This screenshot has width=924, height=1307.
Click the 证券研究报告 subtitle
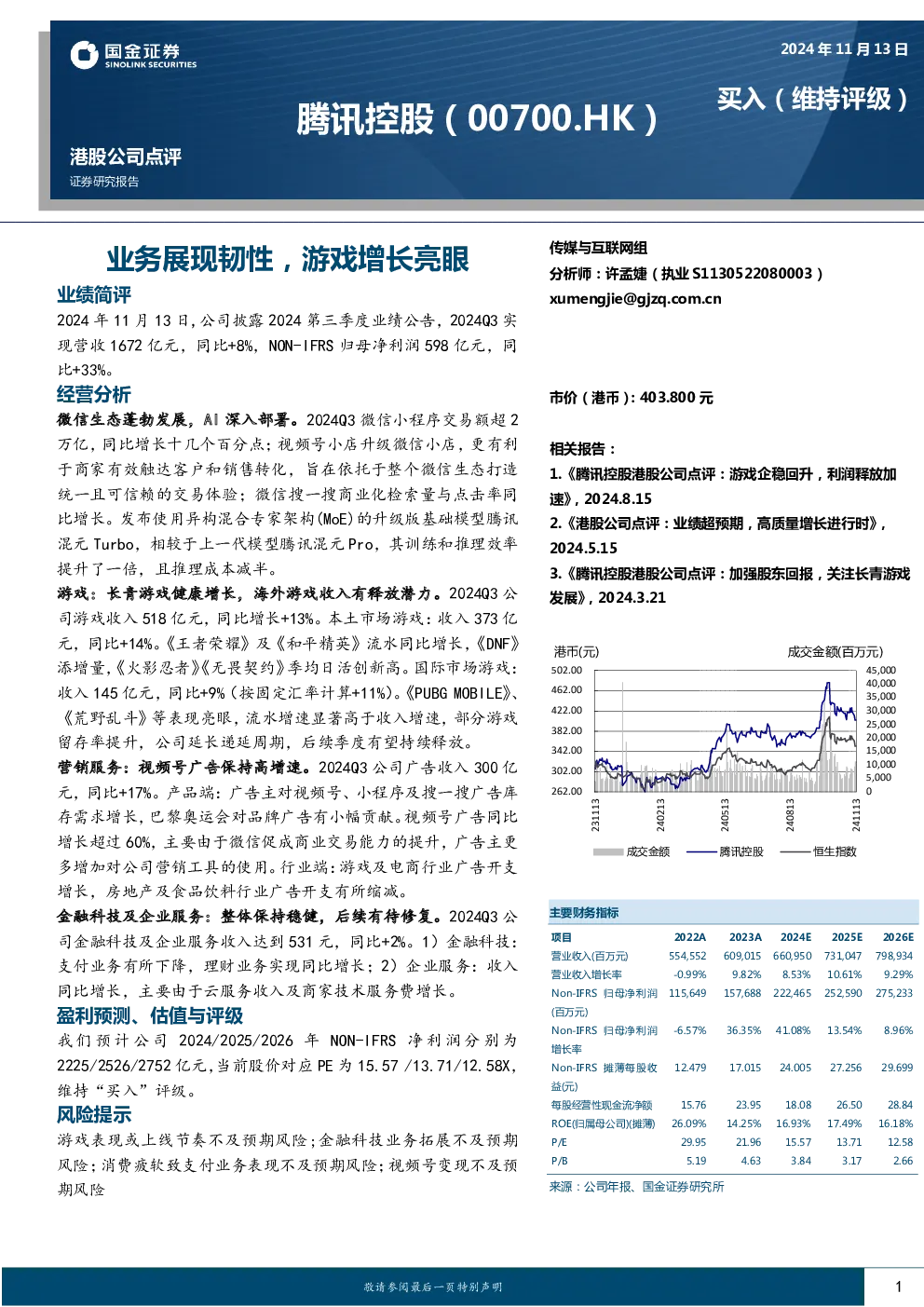point(104,182)
